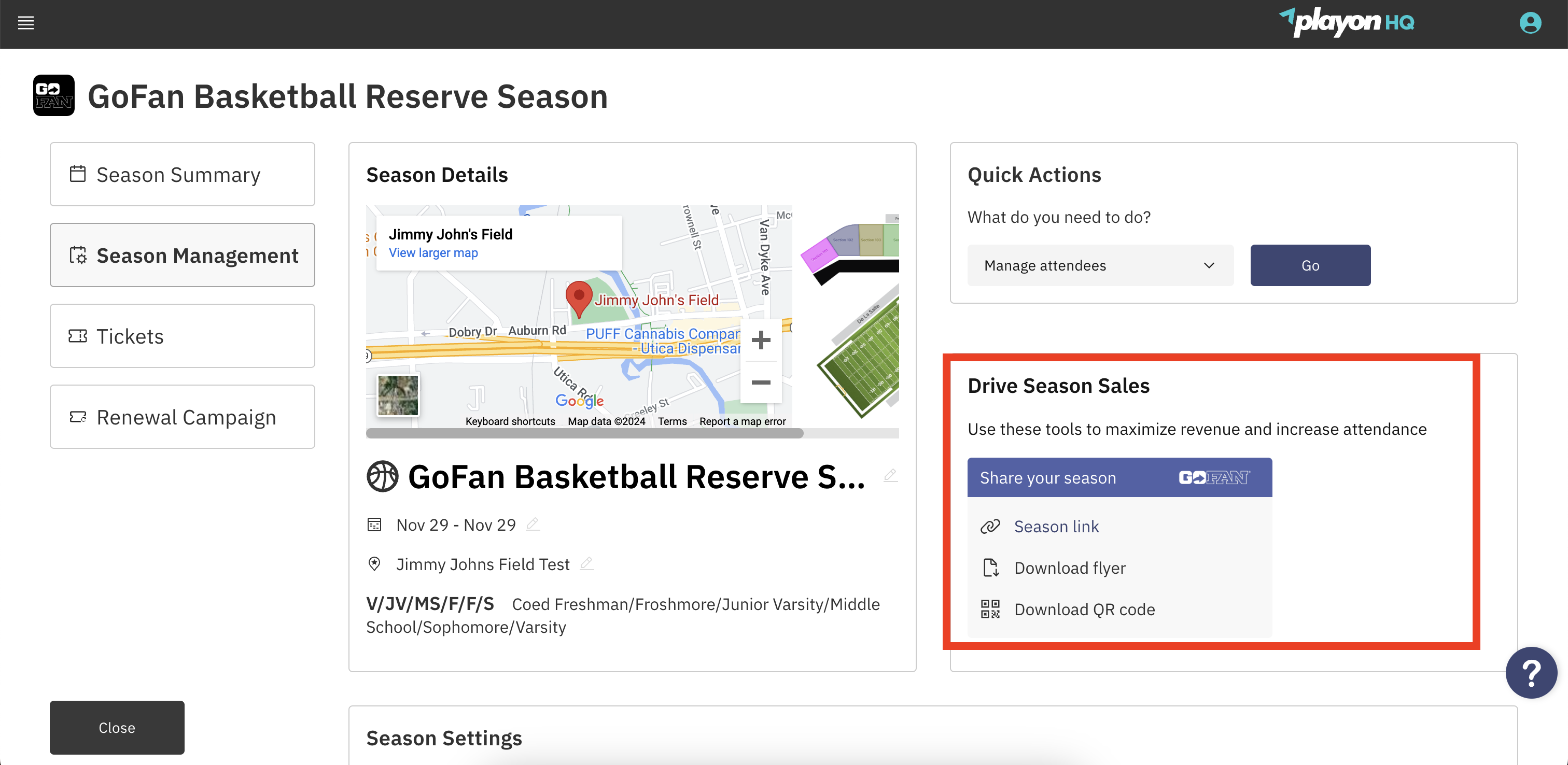
Task: Open the hamburger navigation menu
Action: 25,23
